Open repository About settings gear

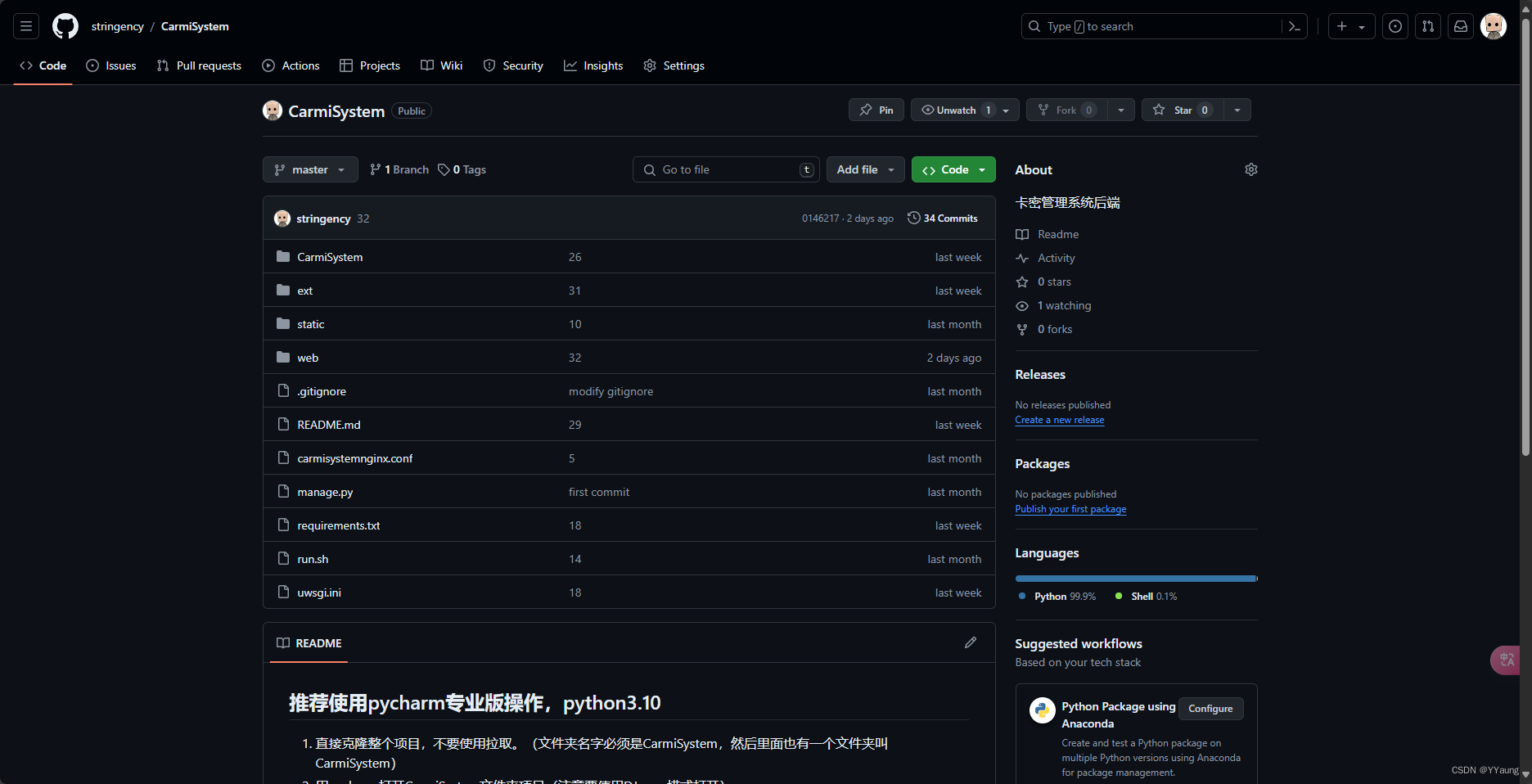[x=1250, y=169]
